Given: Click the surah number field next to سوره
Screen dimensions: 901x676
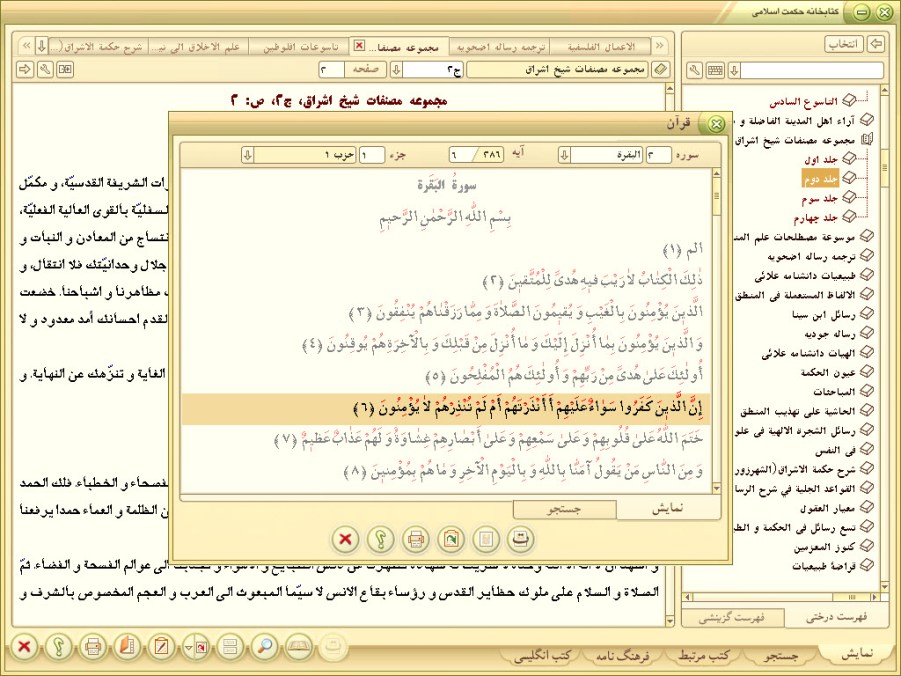Looking at the screenshot, I should coord(659,155).
